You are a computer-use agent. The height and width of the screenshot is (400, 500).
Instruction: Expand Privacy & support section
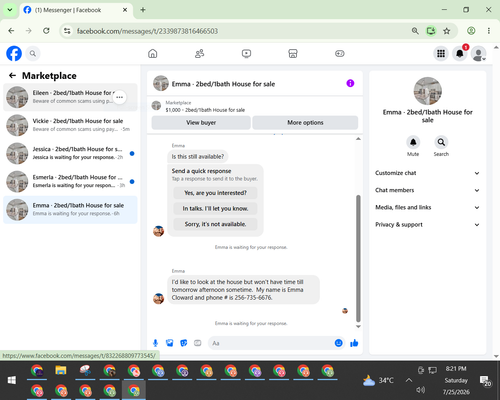coord(427,225)
